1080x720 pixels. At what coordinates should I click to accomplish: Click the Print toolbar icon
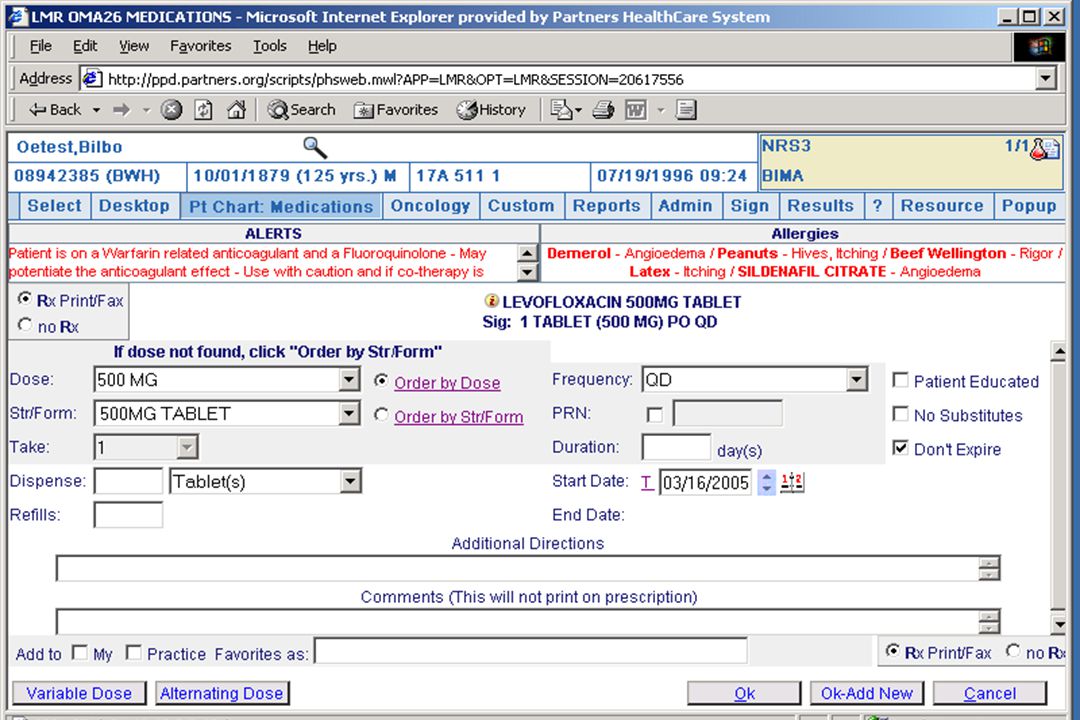tap(603, 110)
